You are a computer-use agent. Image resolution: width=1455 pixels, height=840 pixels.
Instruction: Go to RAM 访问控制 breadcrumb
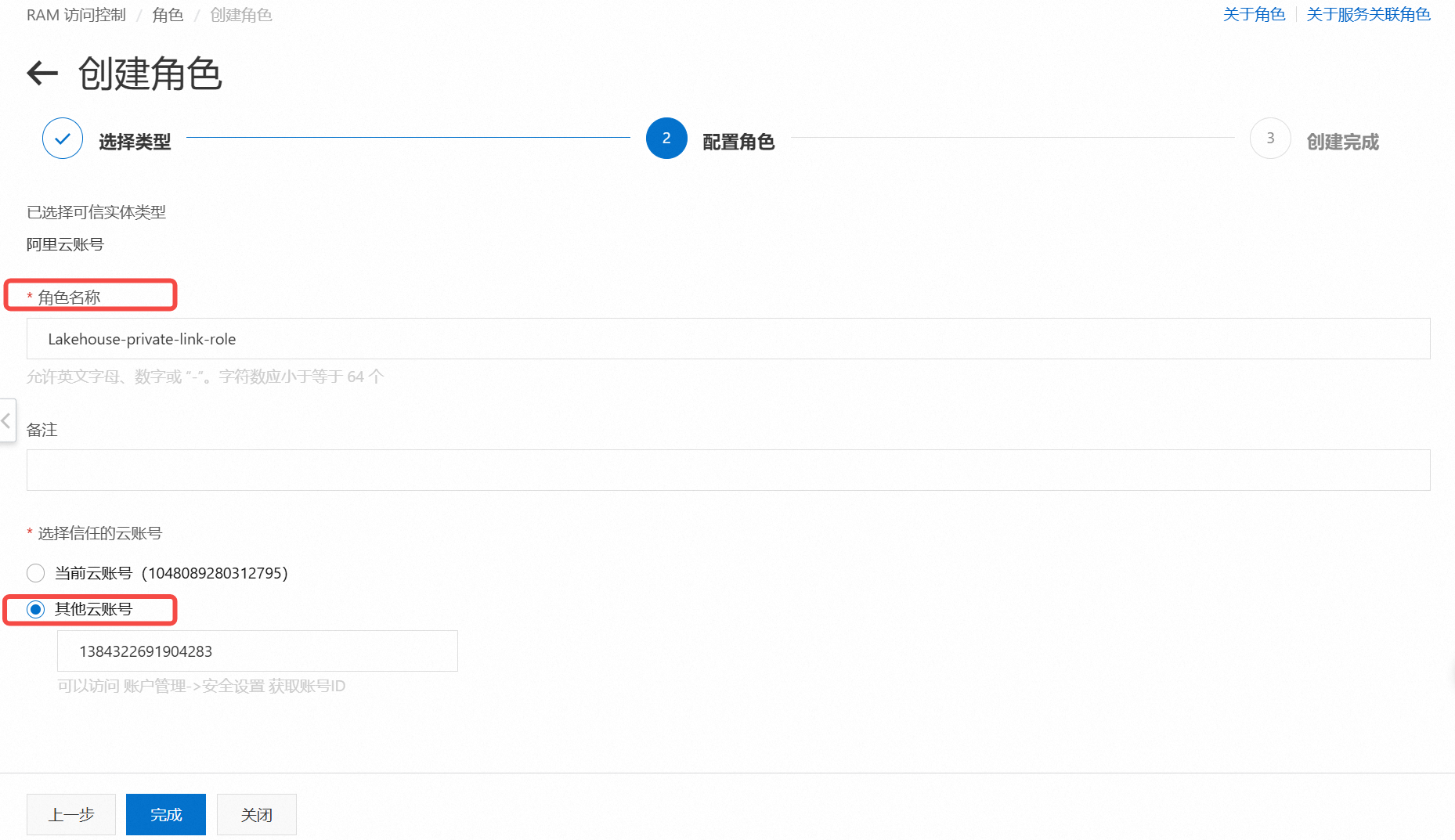tap(76, 15)
